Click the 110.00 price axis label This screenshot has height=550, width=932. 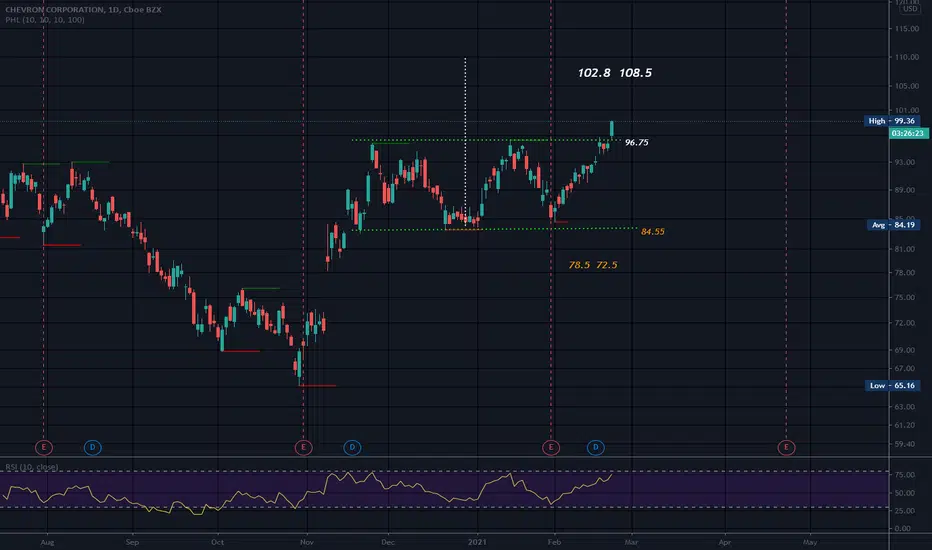906,57
